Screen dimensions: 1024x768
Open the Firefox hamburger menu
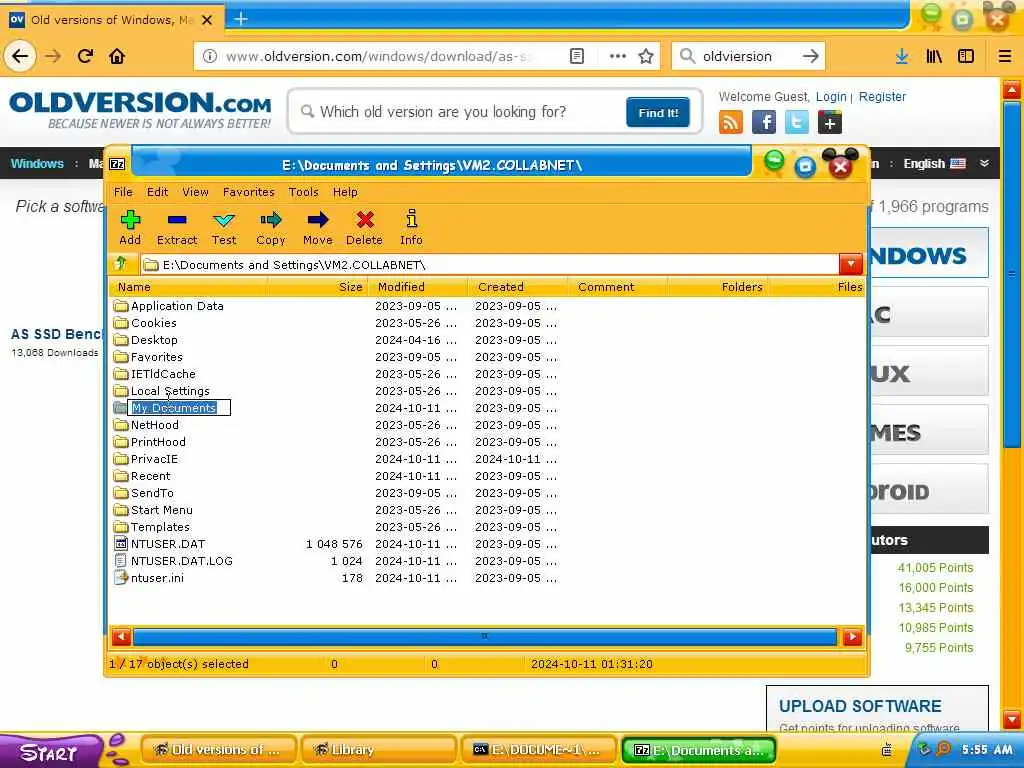(1005, 56)
